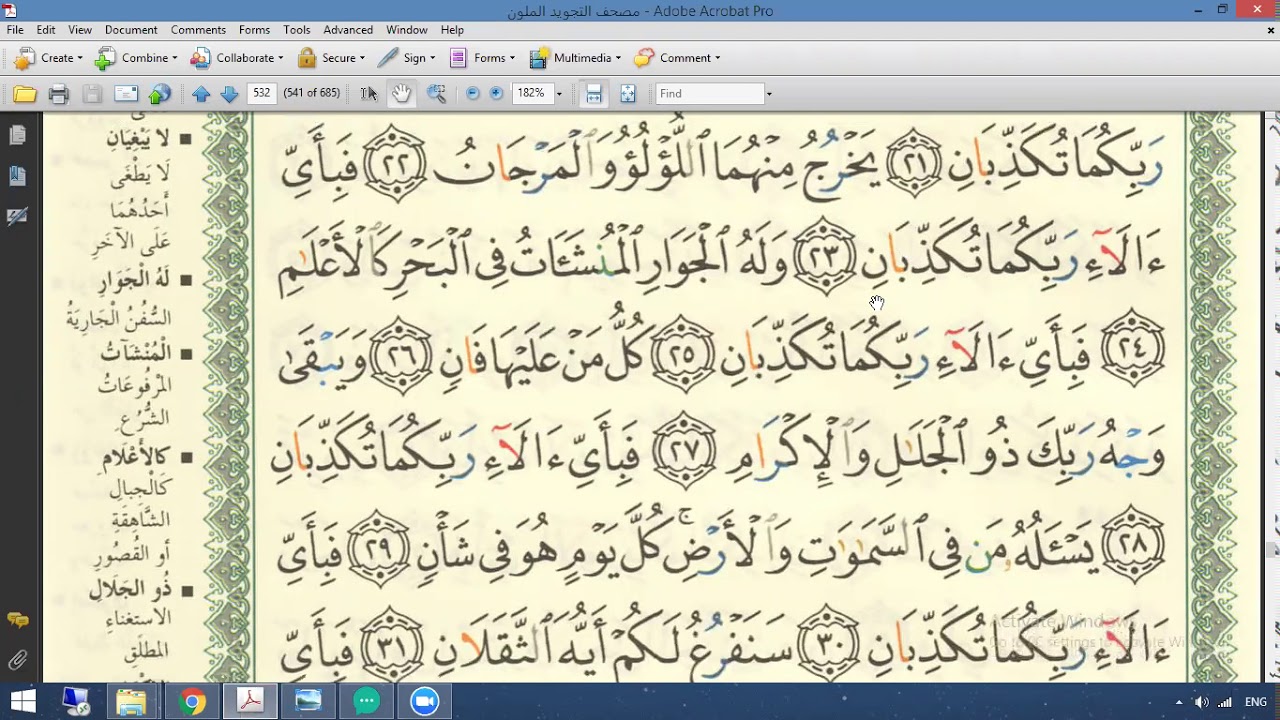Click the vertical scrollbar thumb

point(1271,549)
